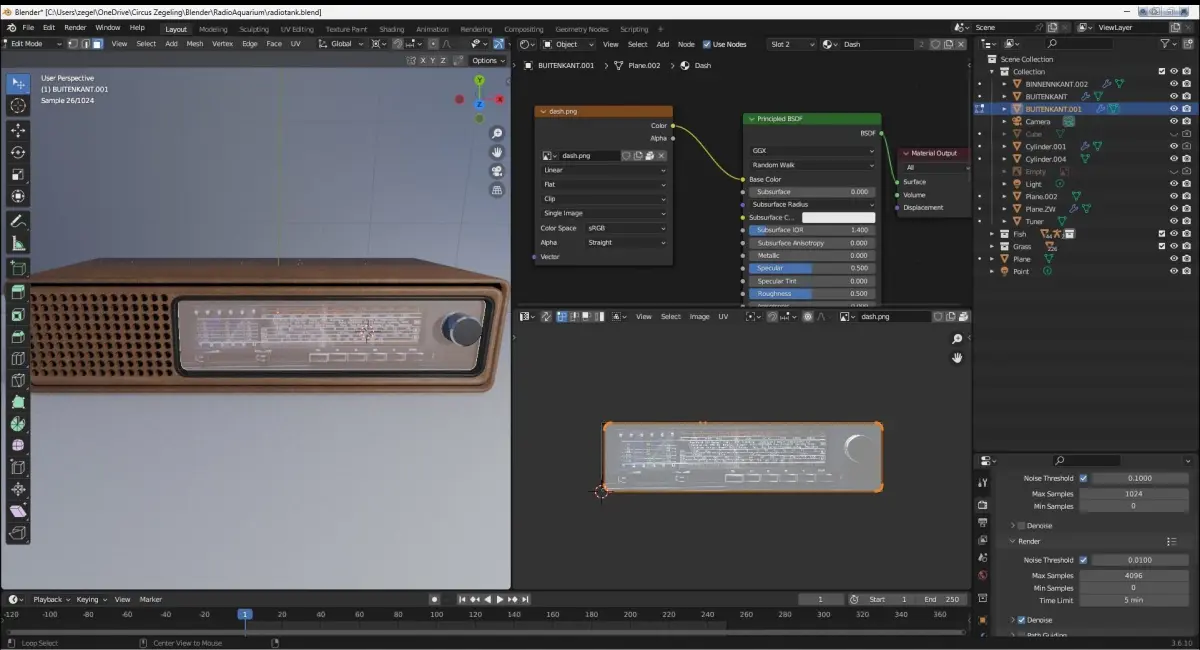
Task: Open the Output properties tab icon
Action: (x=982, y=523)
